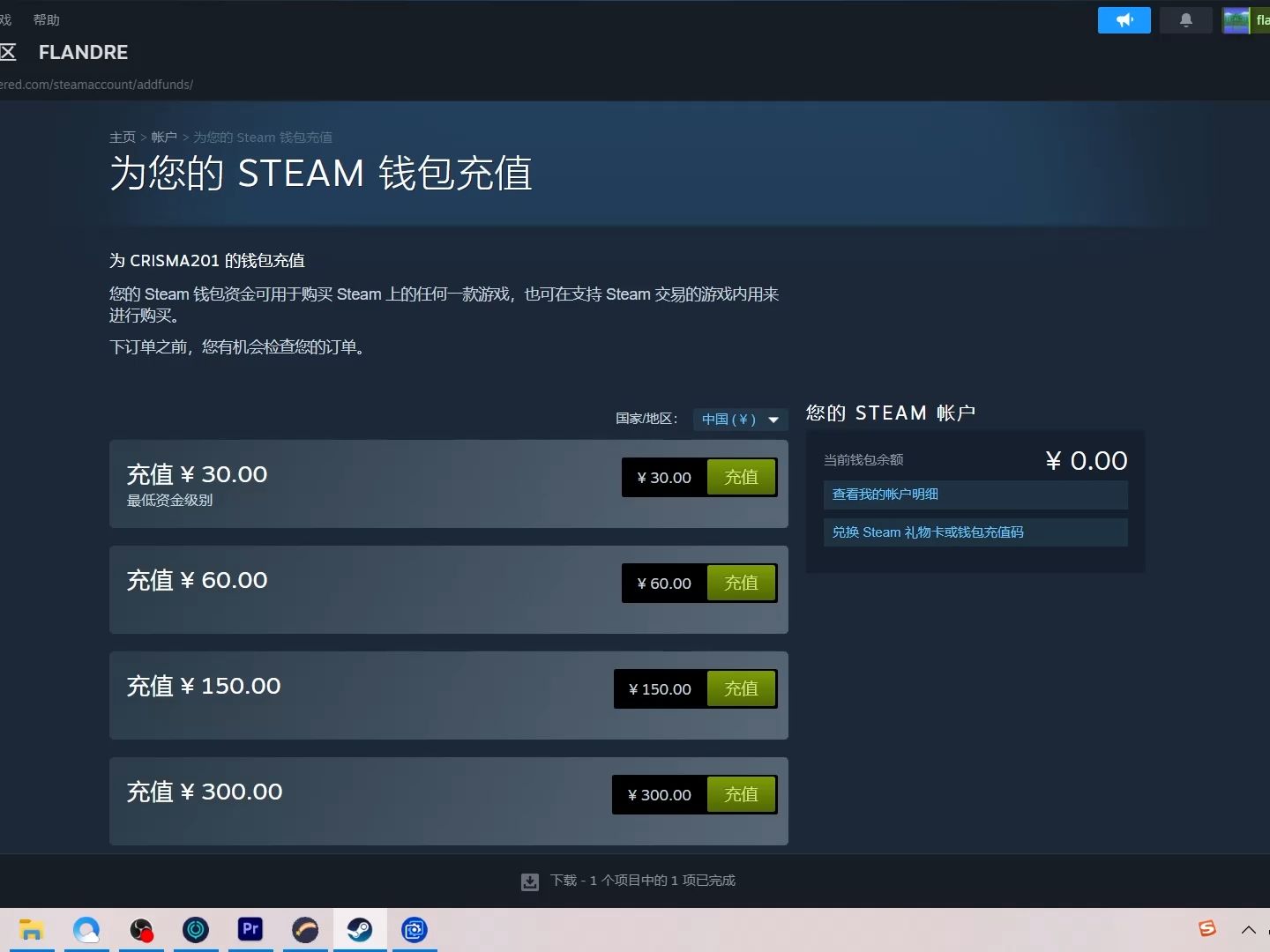
Task: Open the blue camera app in taskbar
Action: pyautogui.click(x=415, y=930)
